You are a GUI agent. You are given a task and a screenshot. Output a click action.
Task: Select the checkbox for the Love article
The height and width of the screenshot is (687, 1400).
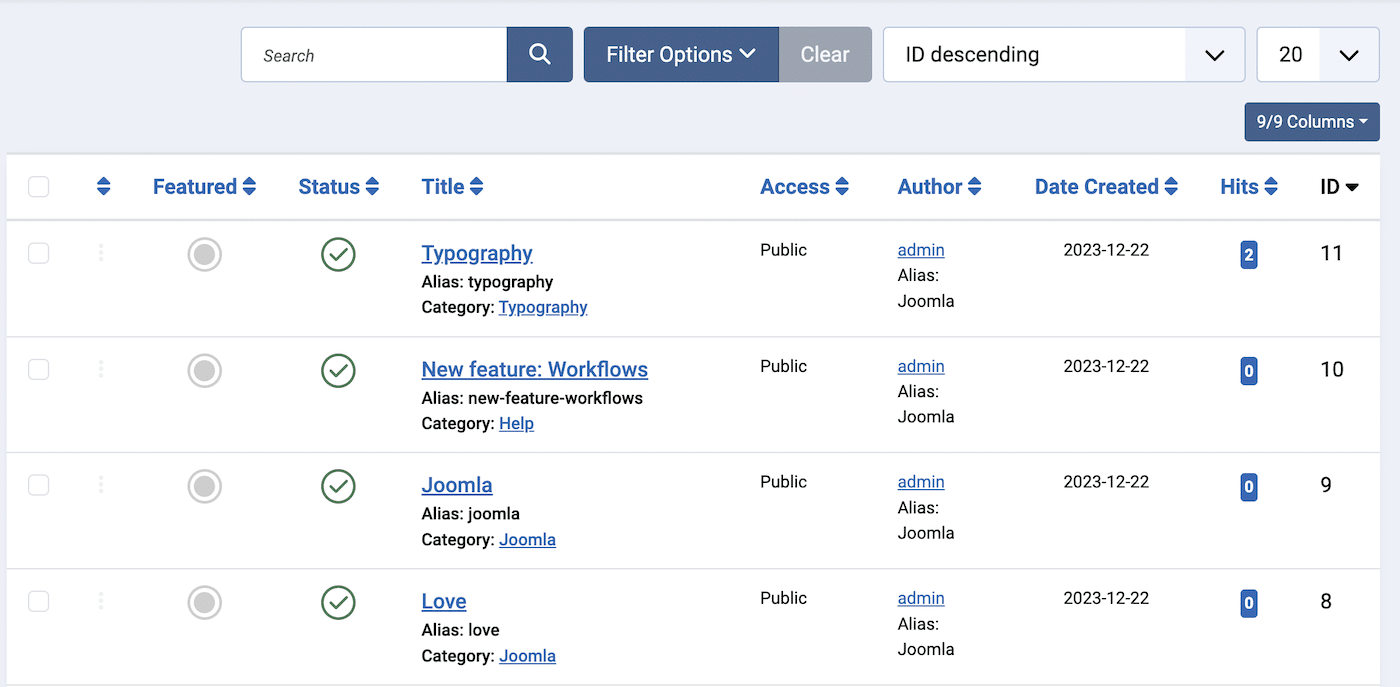(38, 601)
